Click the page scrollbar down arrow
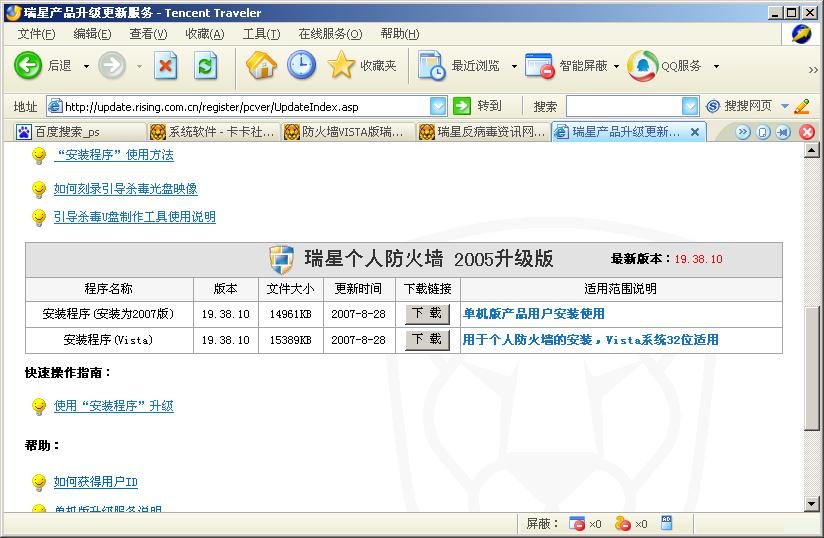 coord(811,504)
